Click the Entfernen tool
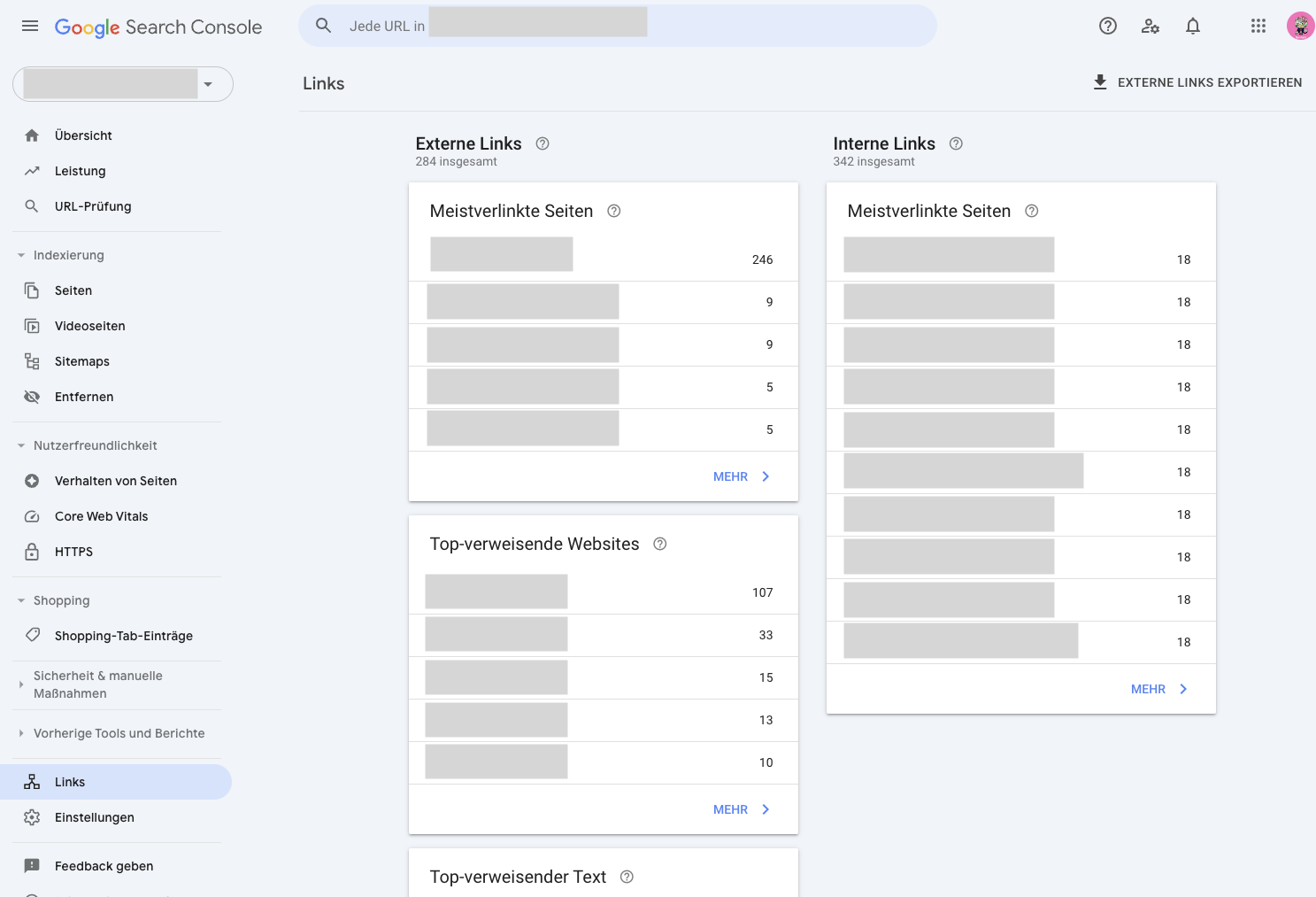 point(84,396)
